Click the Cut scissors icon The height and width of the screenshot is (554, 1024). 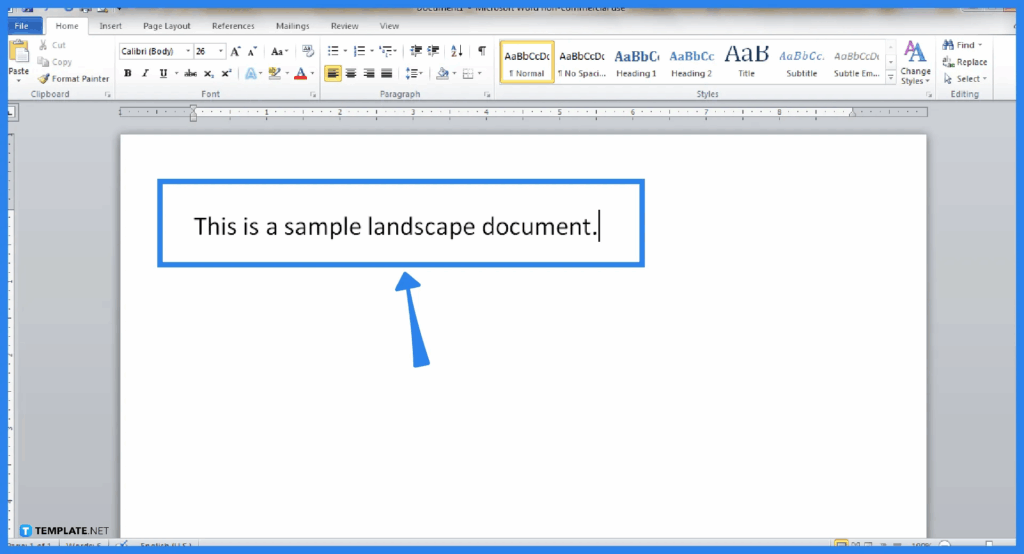[43, 45]
